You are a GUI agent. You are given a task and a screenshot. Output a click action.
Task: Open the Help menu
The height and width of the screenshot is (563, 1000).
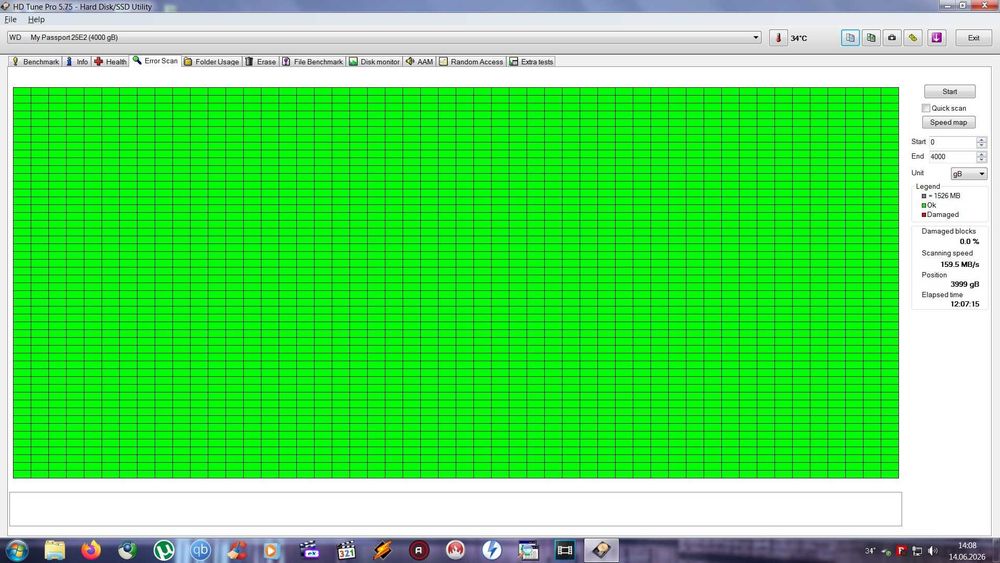tap(36, 20)
